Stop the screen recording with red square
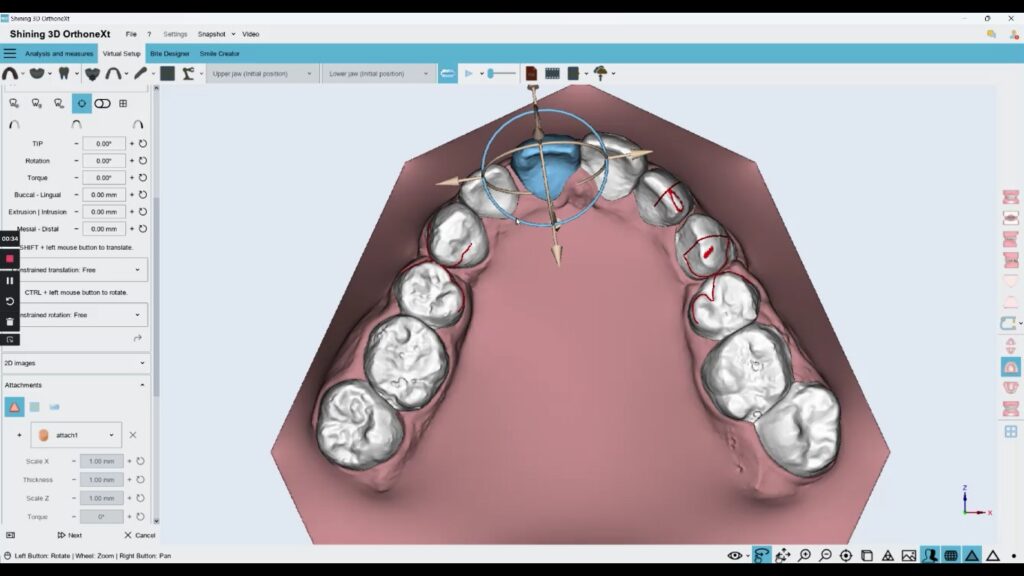Viewport: 1024px width, 576px height. (10, 259)
